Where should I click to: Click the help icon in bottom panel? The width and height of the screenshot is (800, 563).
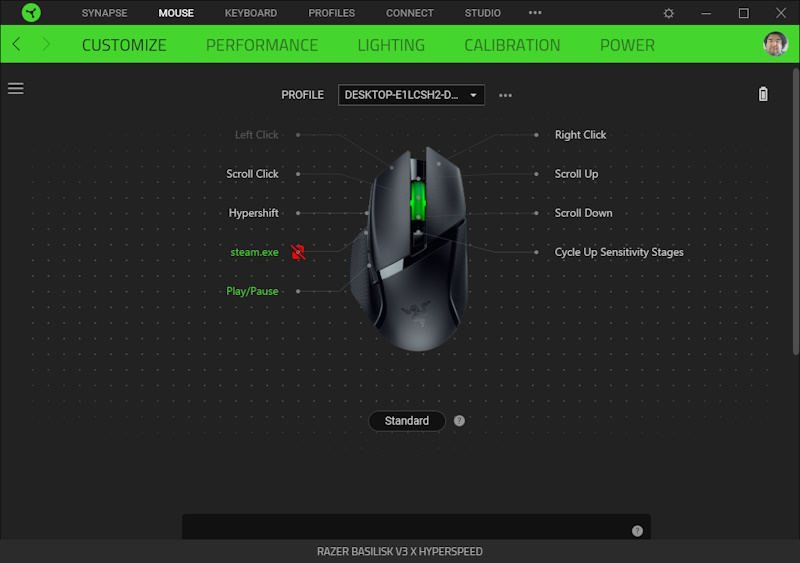637,531
